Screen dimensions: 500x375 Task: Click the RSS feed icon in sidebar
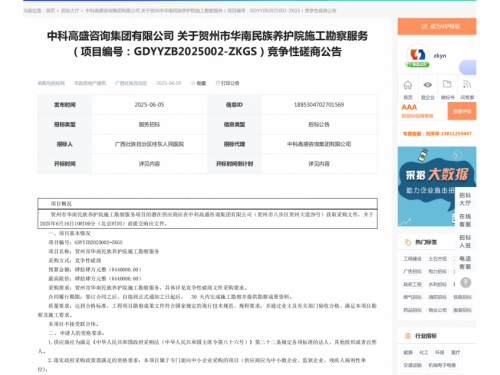coord(467,85)
